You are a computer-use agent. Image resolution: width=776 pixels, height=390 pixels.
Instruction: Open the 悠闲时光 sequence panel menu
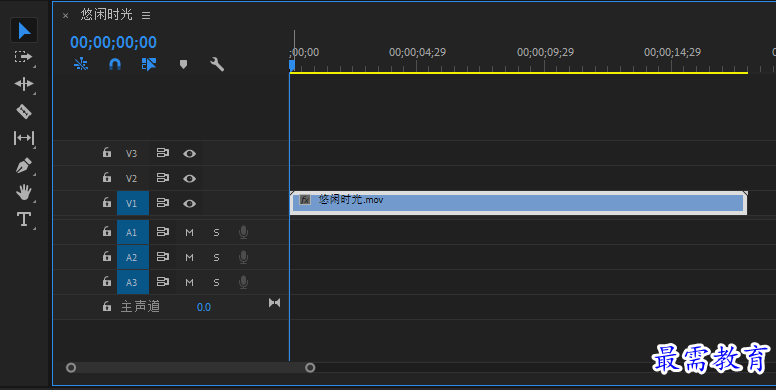click(x=146, y=15)
